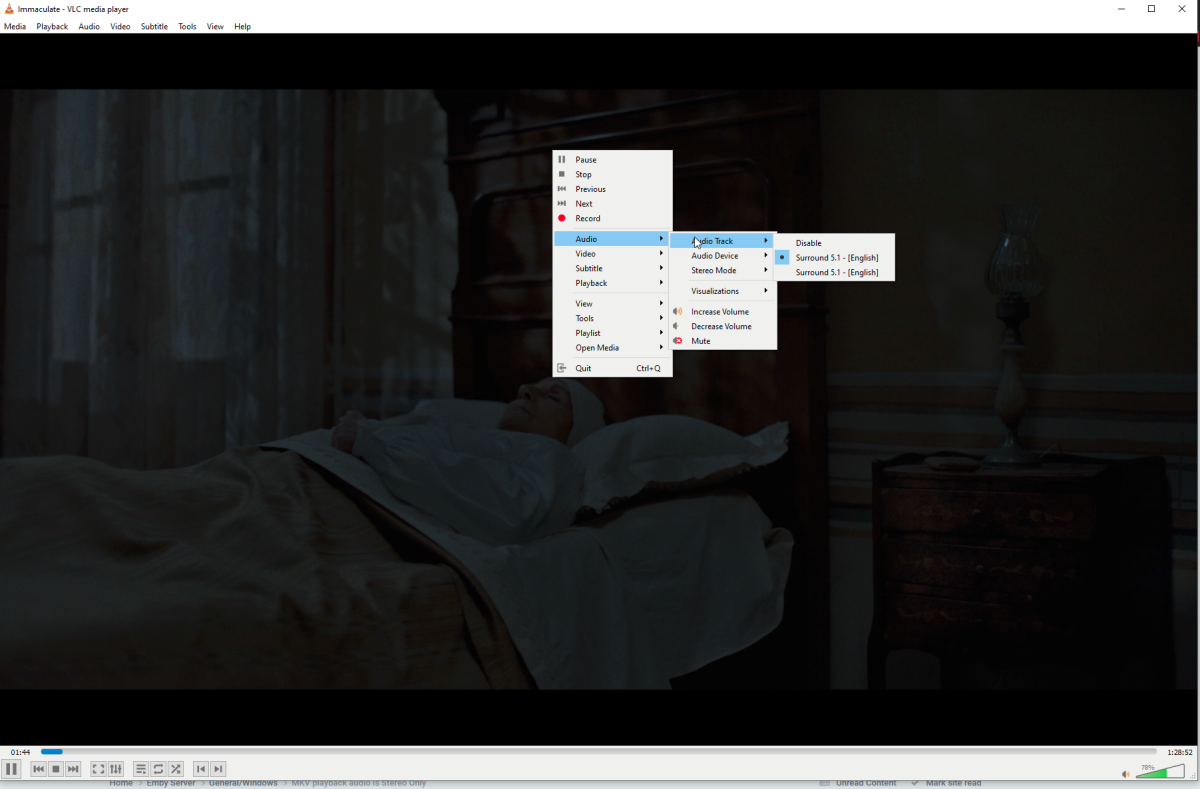Expand the Visualizations submenu

coord(723,291)
